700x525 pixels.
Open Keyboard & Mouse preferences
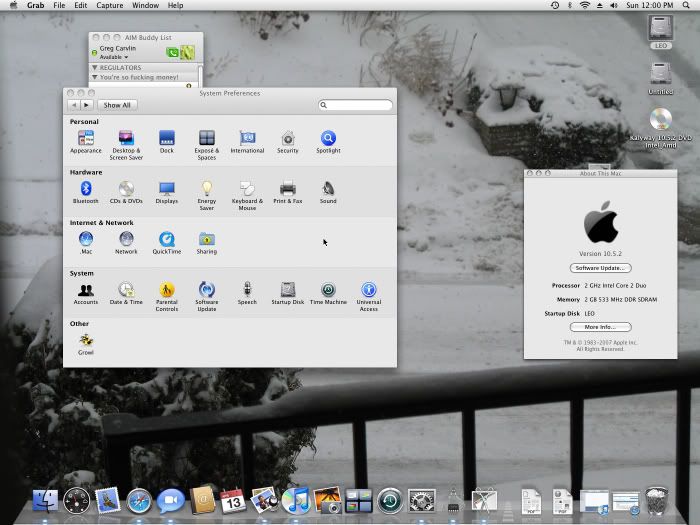pyautogui.click(x=247, y=196)
